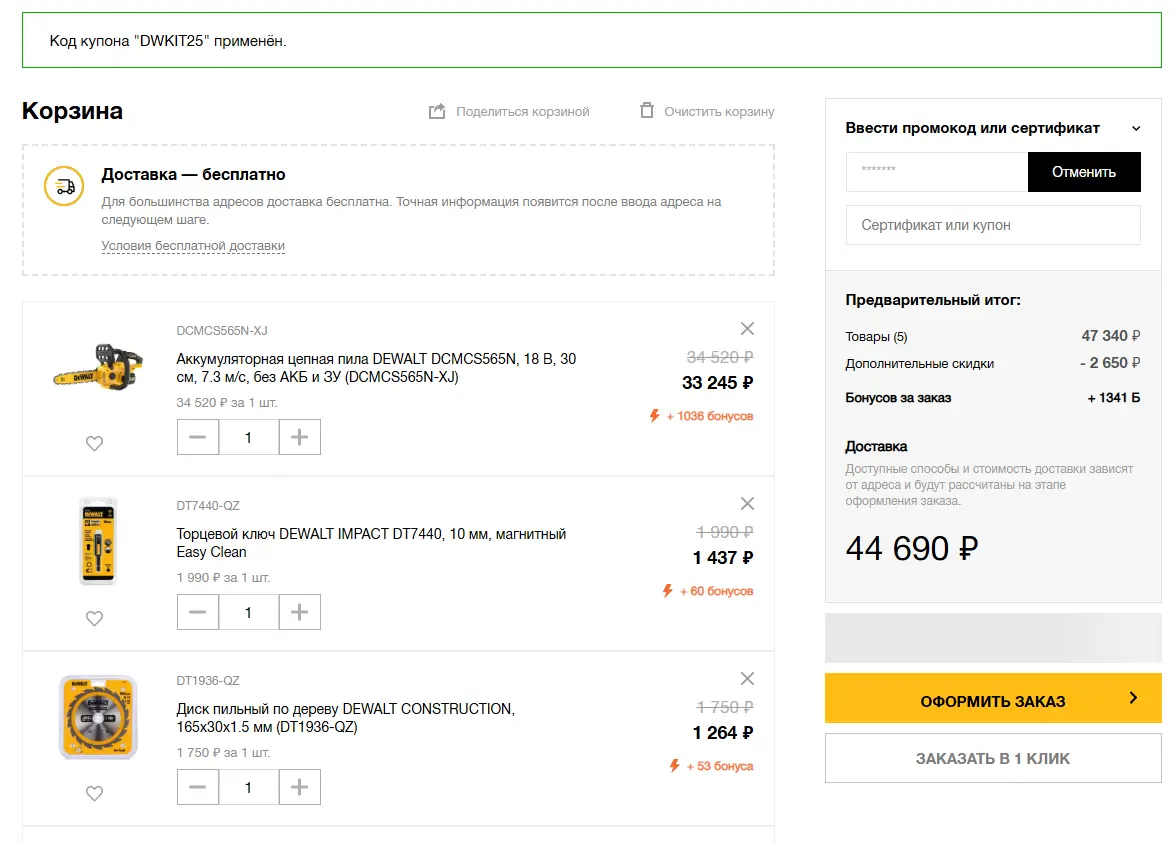Image resolution: width=1173 pixels, height=843 pixels.
Task: Click the discounted price '1 264 ₽'
Action: click(723, 733)
